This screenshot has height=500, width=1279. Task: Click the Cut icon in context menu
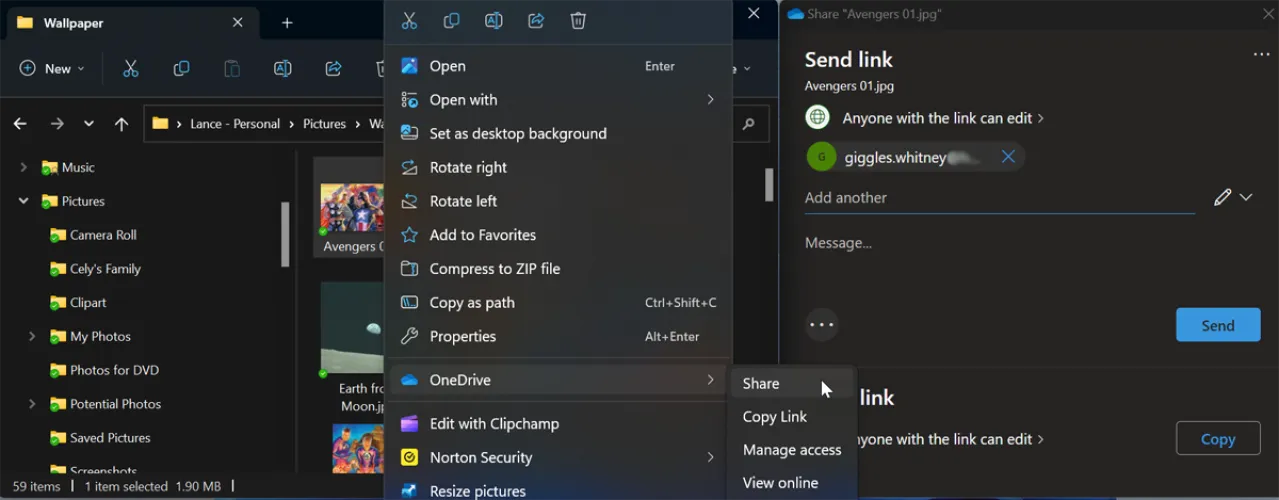point(409,21)
